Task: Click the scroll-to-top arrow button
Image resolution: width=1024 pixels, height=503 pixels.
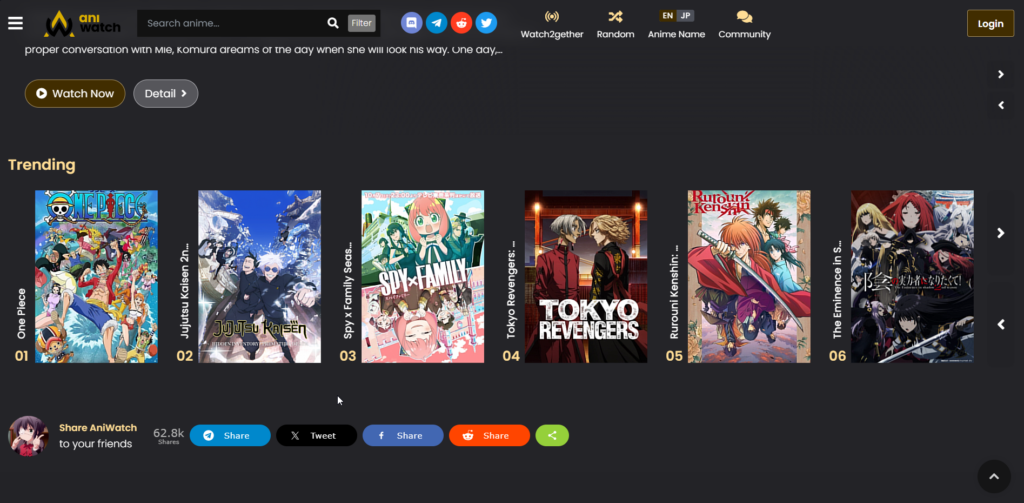Action: tap(994, 476)
